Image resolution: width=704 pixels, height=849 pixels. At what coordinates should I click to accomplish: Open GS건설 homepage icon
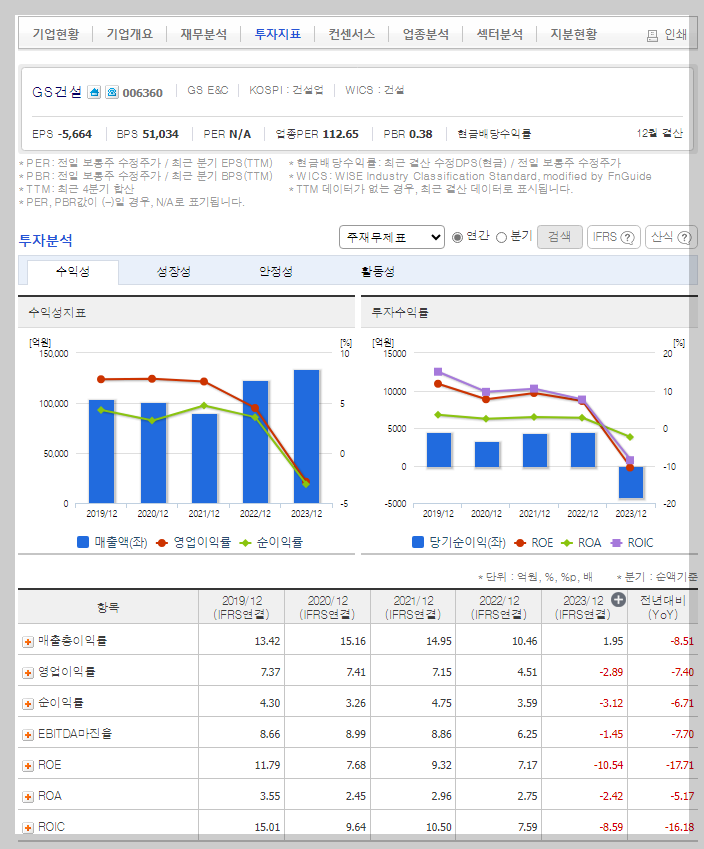tap(94, 92)
